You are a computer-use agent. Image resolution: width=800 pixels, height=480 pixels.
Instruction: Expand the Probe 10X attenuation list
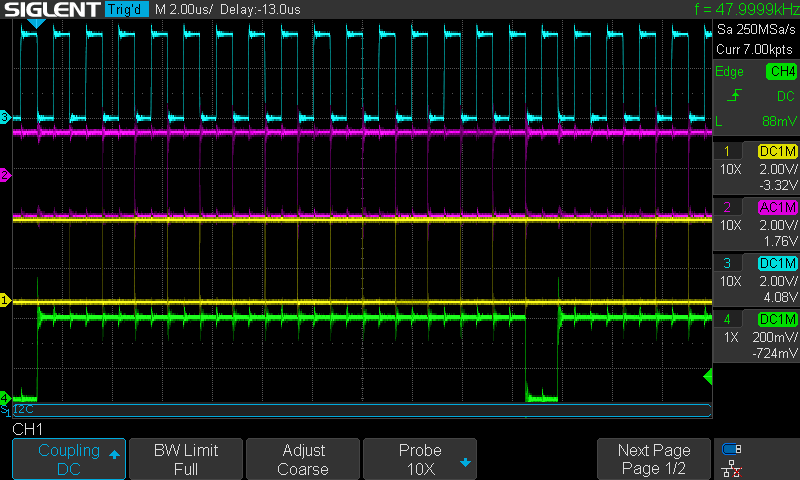pos(420,459)
